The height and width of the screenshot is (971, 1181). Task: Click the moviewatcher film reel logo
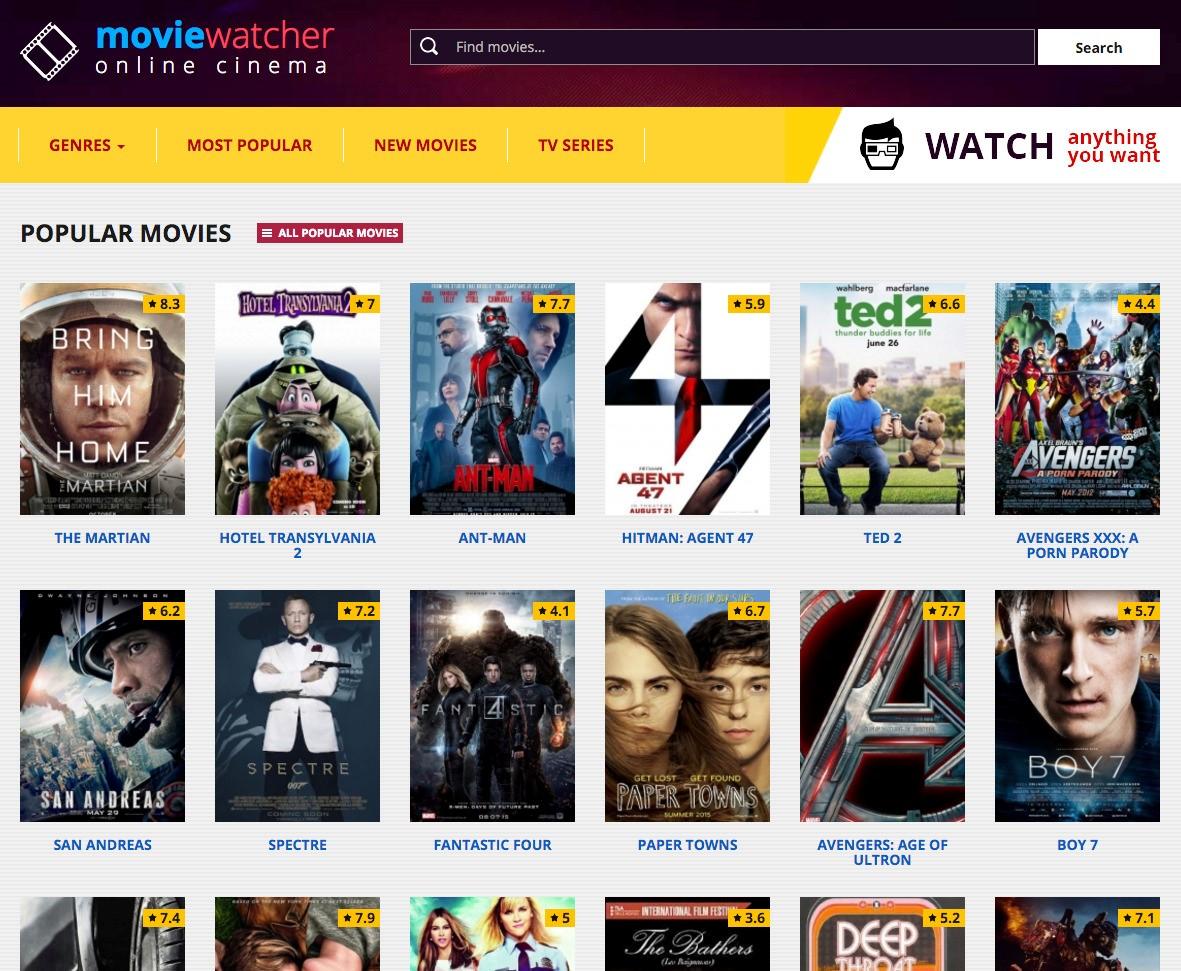(49, 51)
